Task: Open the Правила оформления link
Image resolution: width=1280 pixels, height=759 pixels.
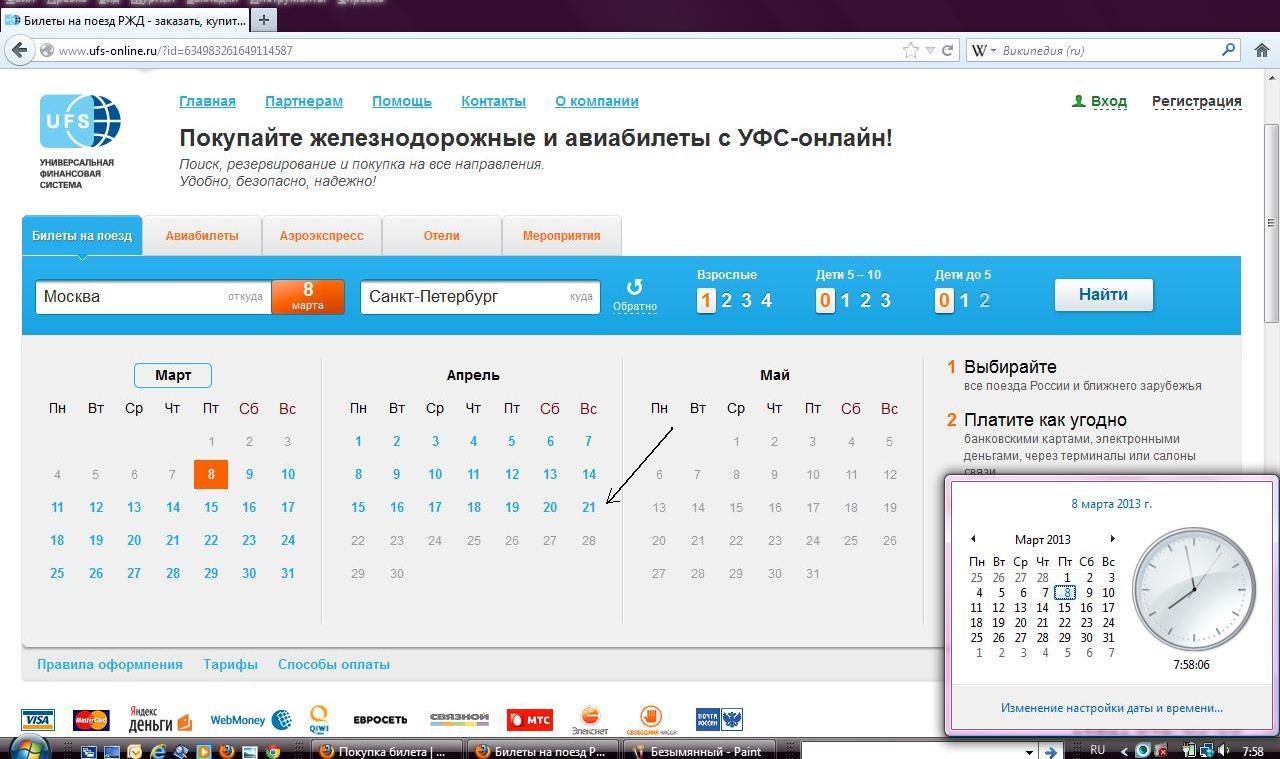Action: [110, 664]
